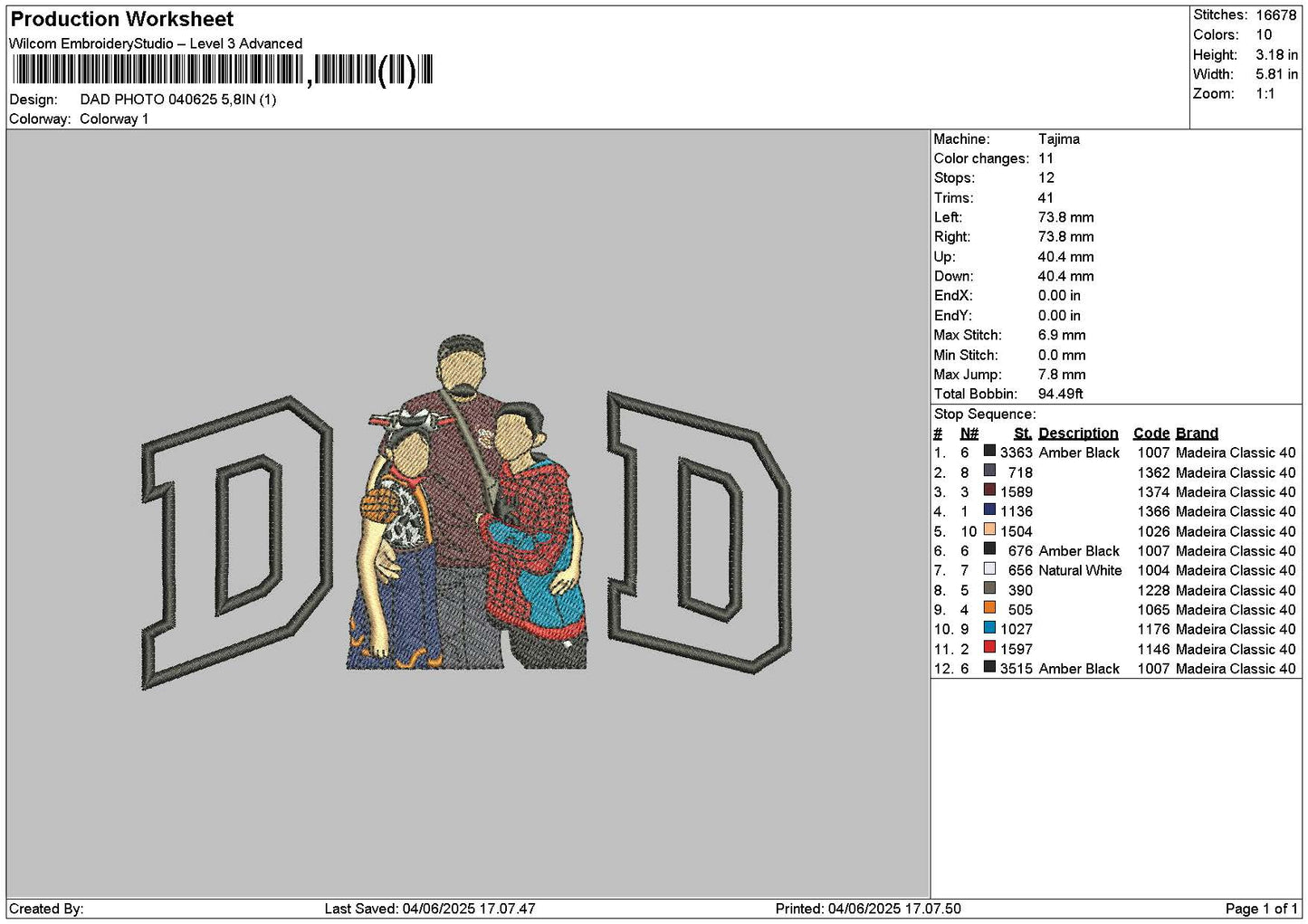
Task: Click the N# column header
Action: coord(969,433)
